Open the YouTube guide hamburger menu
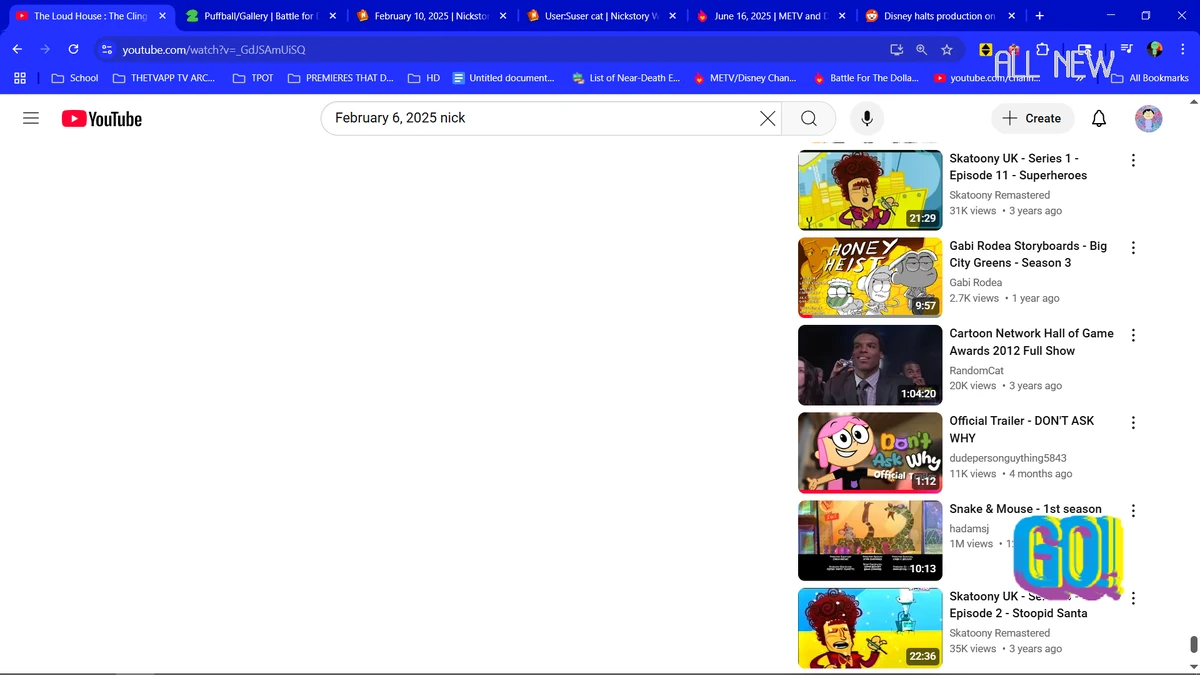The height and width of the screenshot is (676, 1200). (30, 118)
